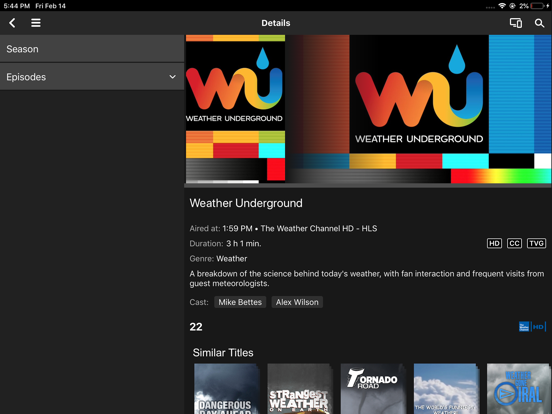Image resolution: width=552 pixels, height=414 pixels.
Task: Tap channel number 22
Action: pos(196,327)
